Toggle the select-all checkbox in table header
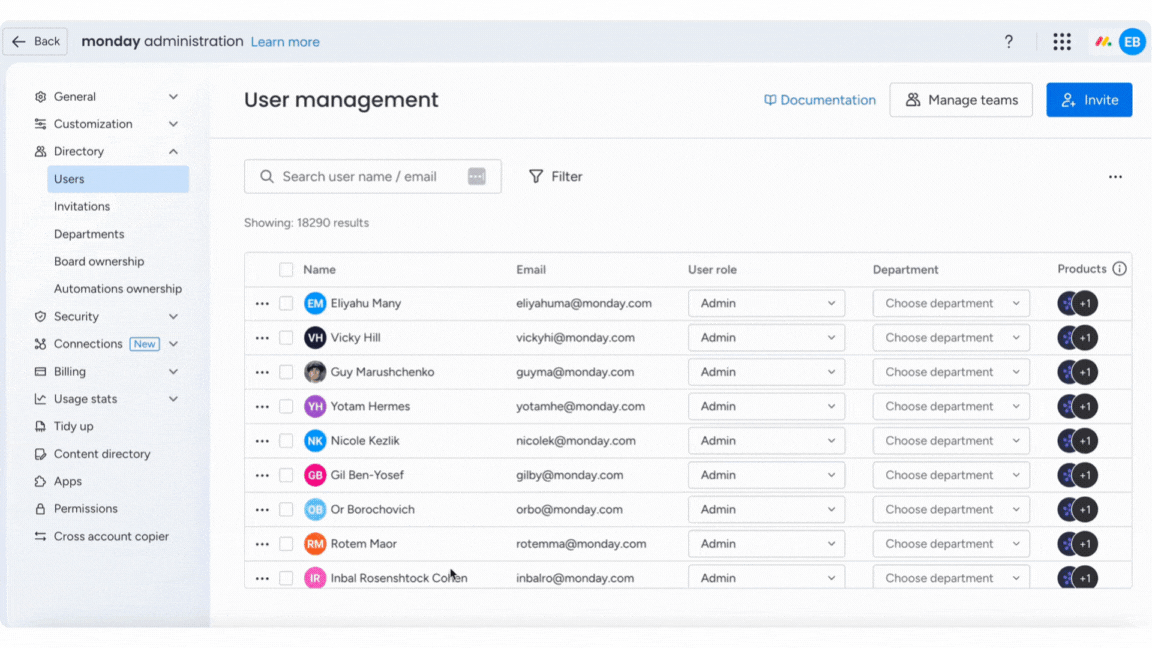The width and height of the screenshot is (1152, 648). point(286,270)
